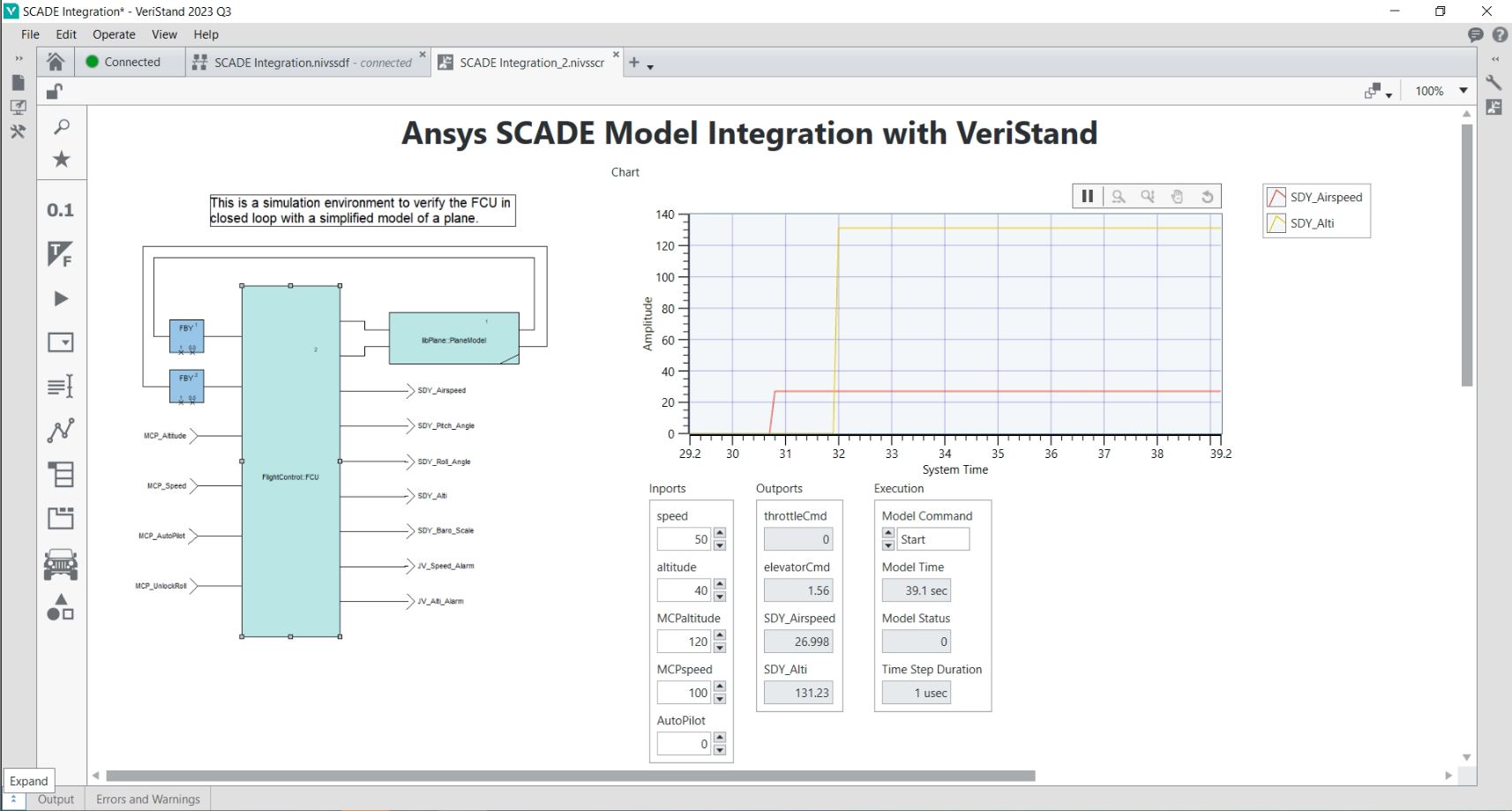Open the mappings pane icon
Screen dimensions: 1512x811
pos(18,107)
